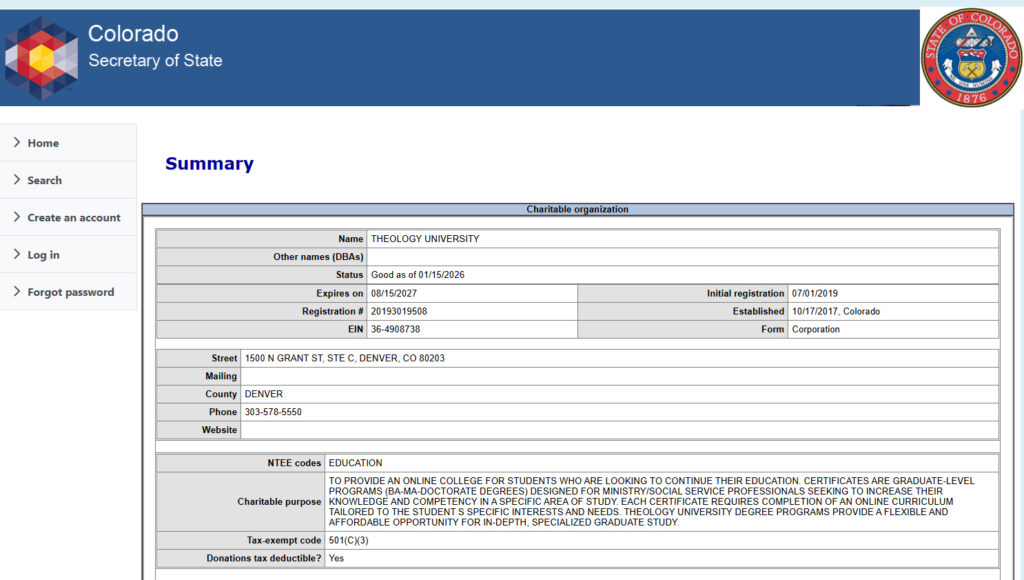Click the phone number 303-578-5550
The image size is (1024, 580).
[273, 412]
